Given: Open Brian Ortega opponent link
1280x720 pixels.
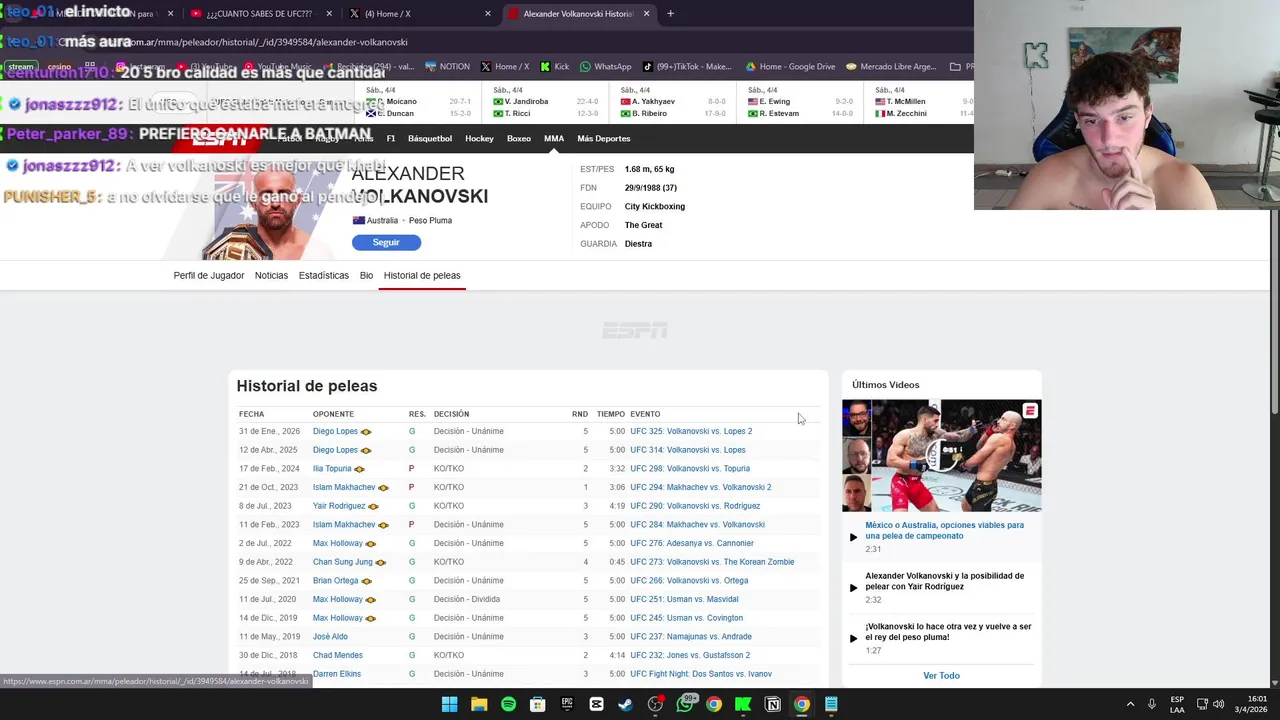Looking at the screenshot, I should tap(335, 580).
